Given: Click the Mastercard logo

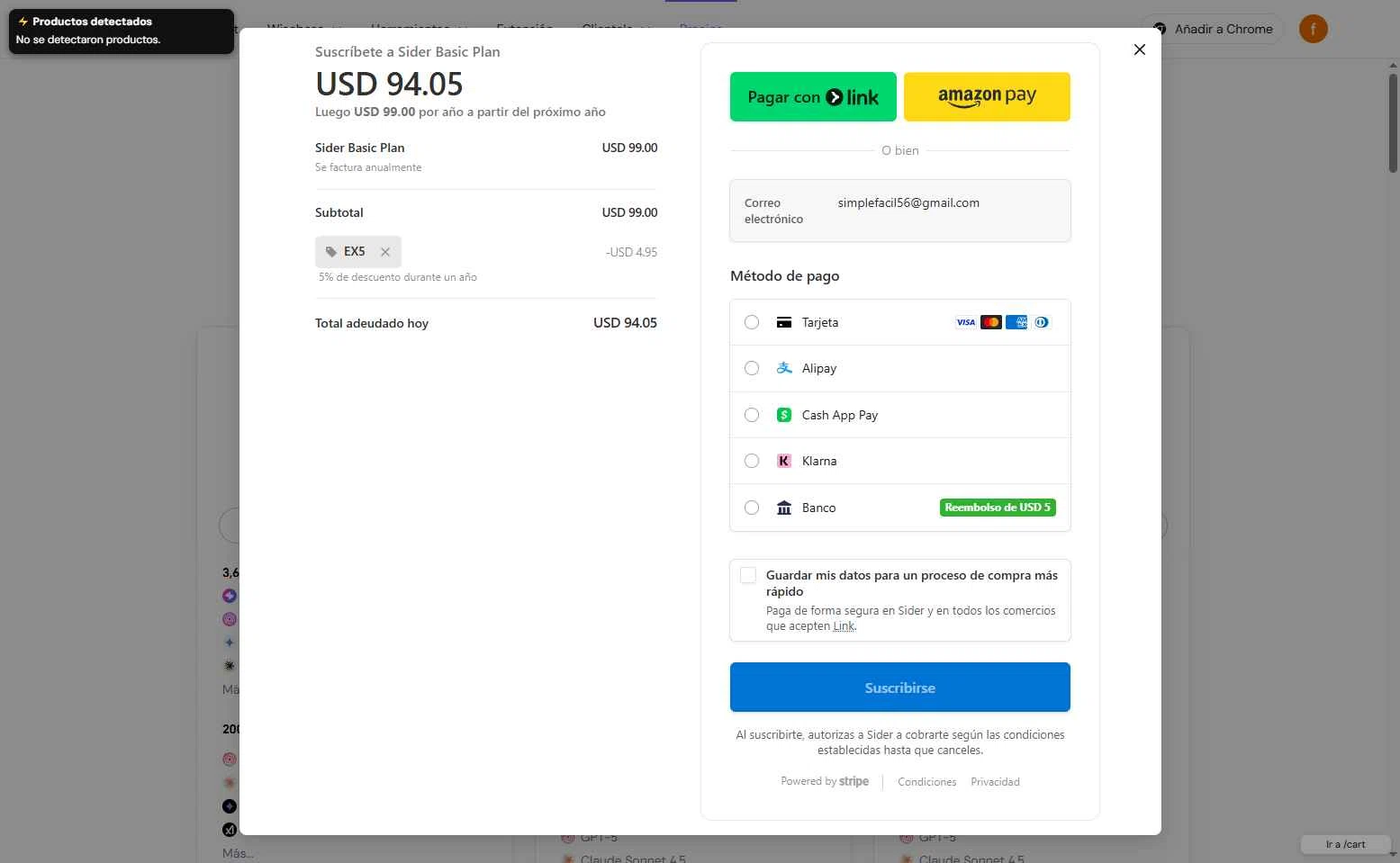Looking at the screenshot, I should pyautogui.click(x=991, y=322).
